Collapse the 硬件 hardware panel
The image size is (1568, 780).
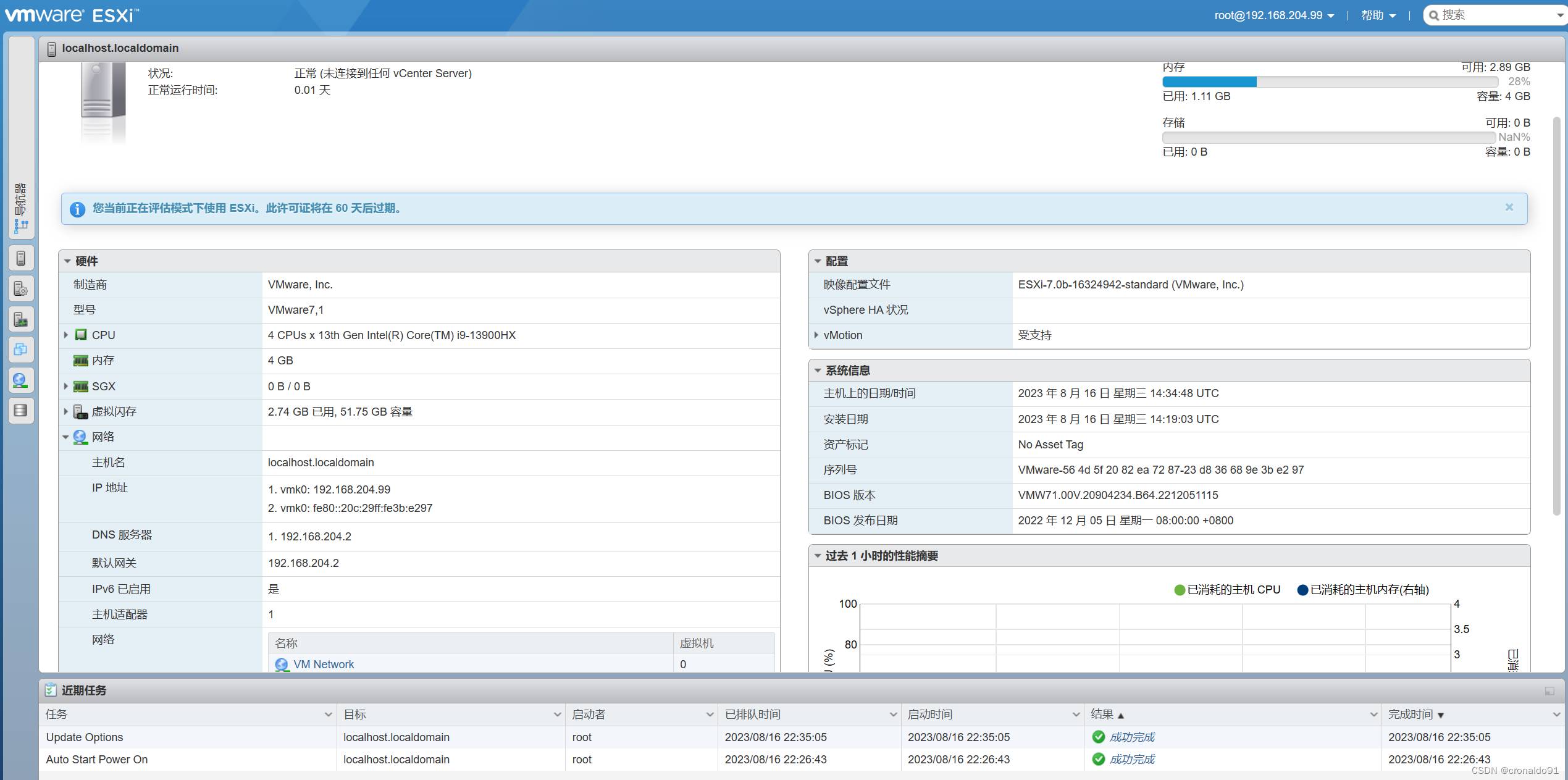point(67,261)
